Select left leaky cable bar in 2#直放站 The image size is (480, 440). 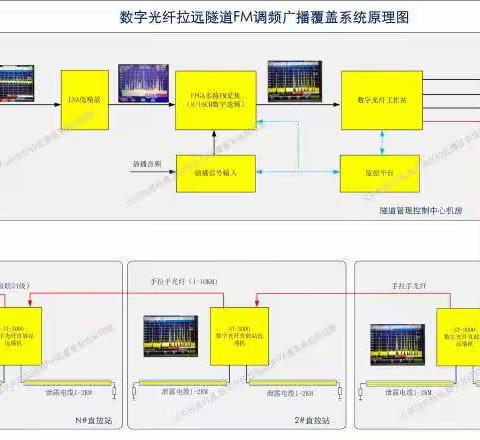pos(183,383)
